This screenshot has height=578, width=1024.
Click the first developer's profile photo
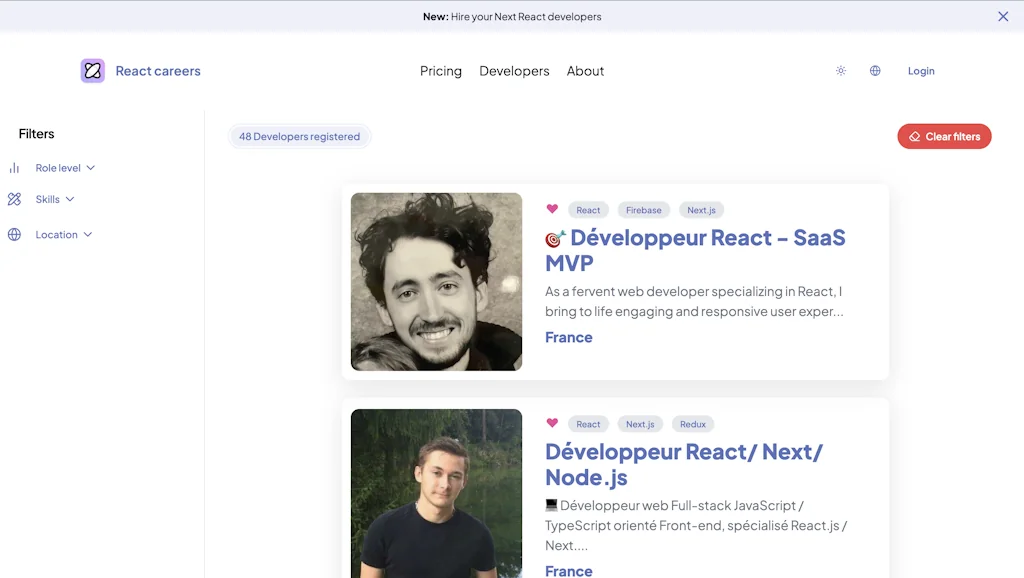[436, 281]
